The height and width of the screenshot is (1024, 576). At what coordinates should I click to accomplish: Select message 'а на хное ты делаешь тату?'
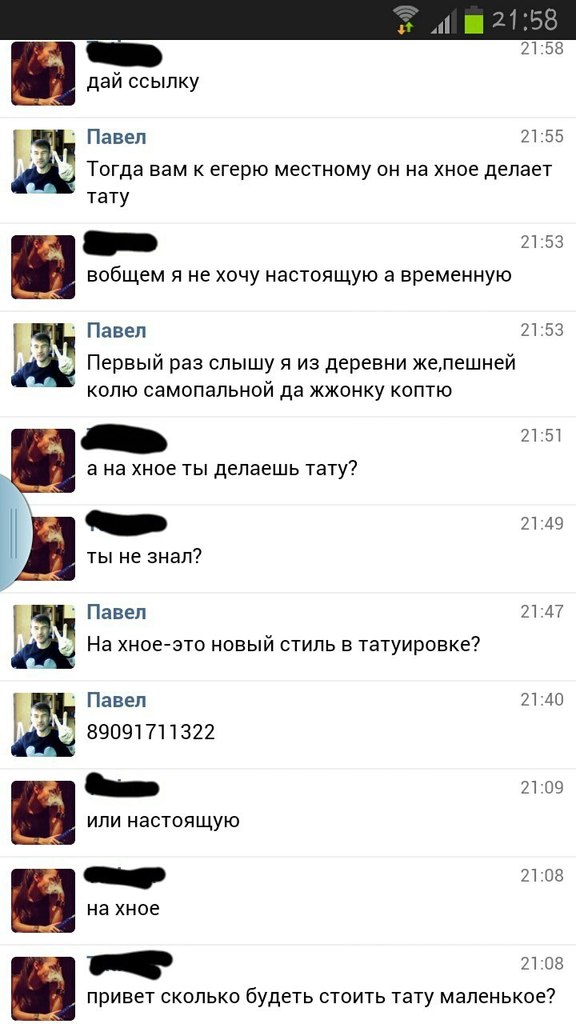click(x=223, y=469)
